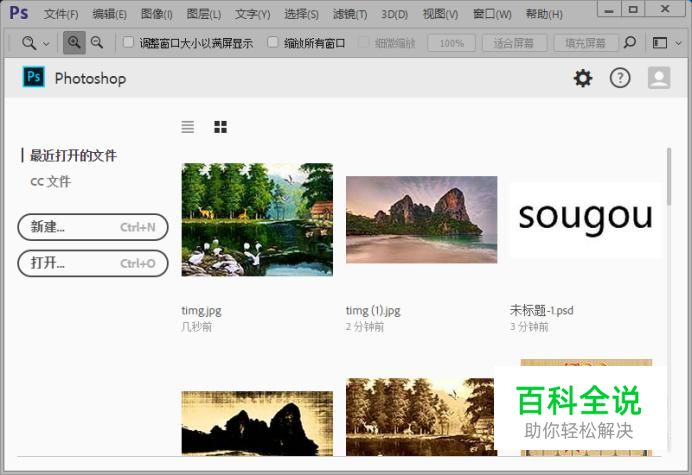The height and width of the screenshot is (475, 692).
Task: Select the zoom out magnifier tool
Action: pos(97,43)
